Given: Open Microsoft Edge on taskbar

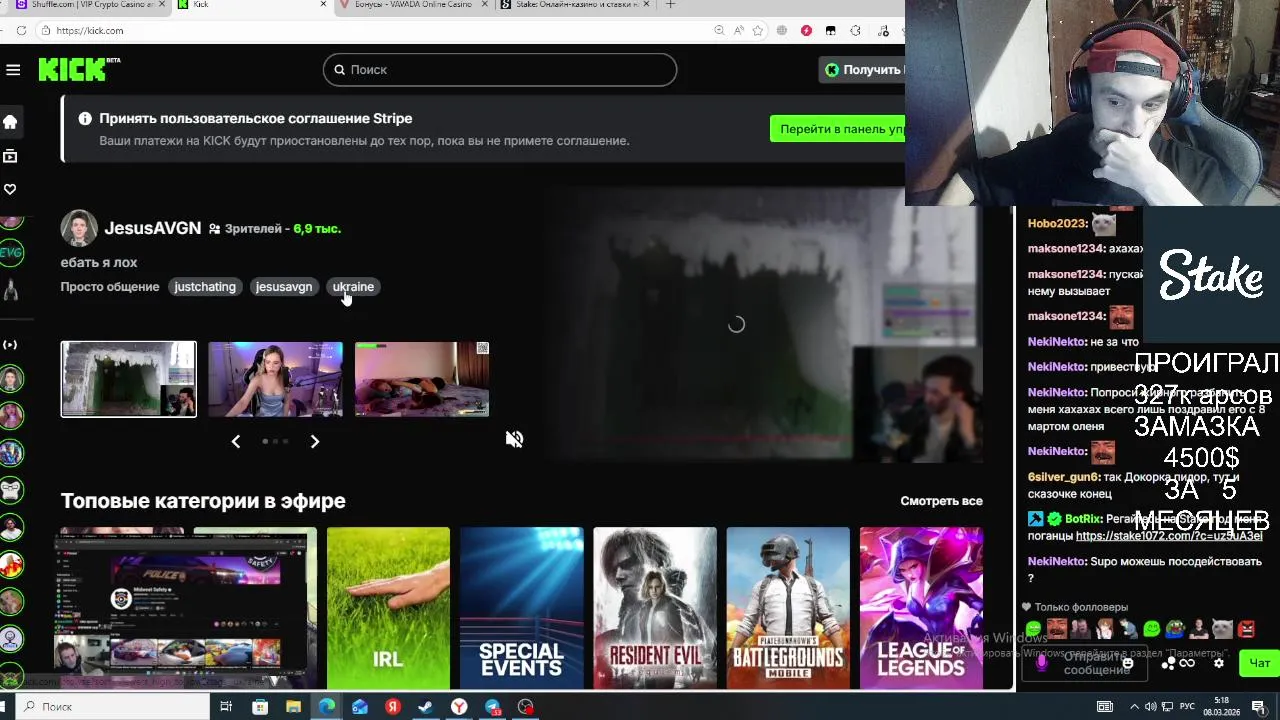Looking at the screenshot, I should 327,707.
